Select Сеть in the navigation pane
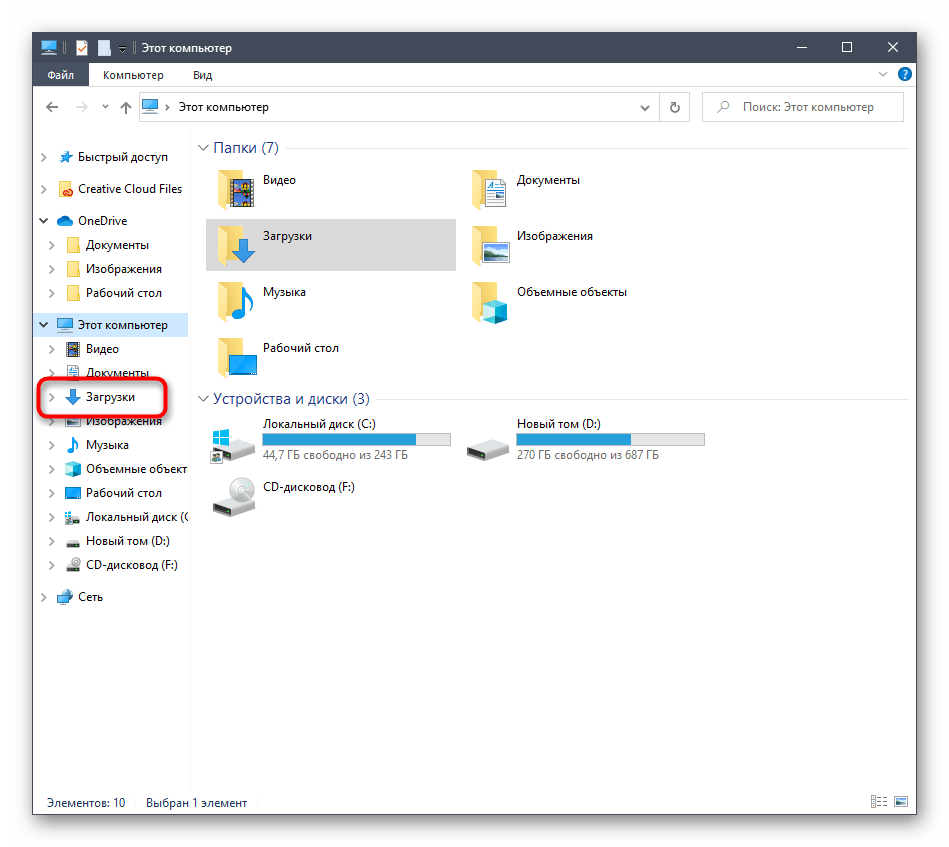The width and height of the screenshot is (949, 847). tap(90, 597)
